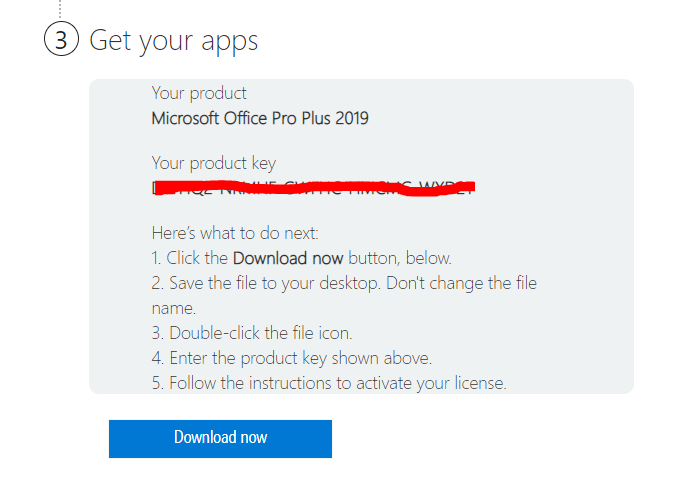Image resolution: width=688 pixels, height=493 pixels.
Task: Click the Your product key label
Action: pos(213,163)
